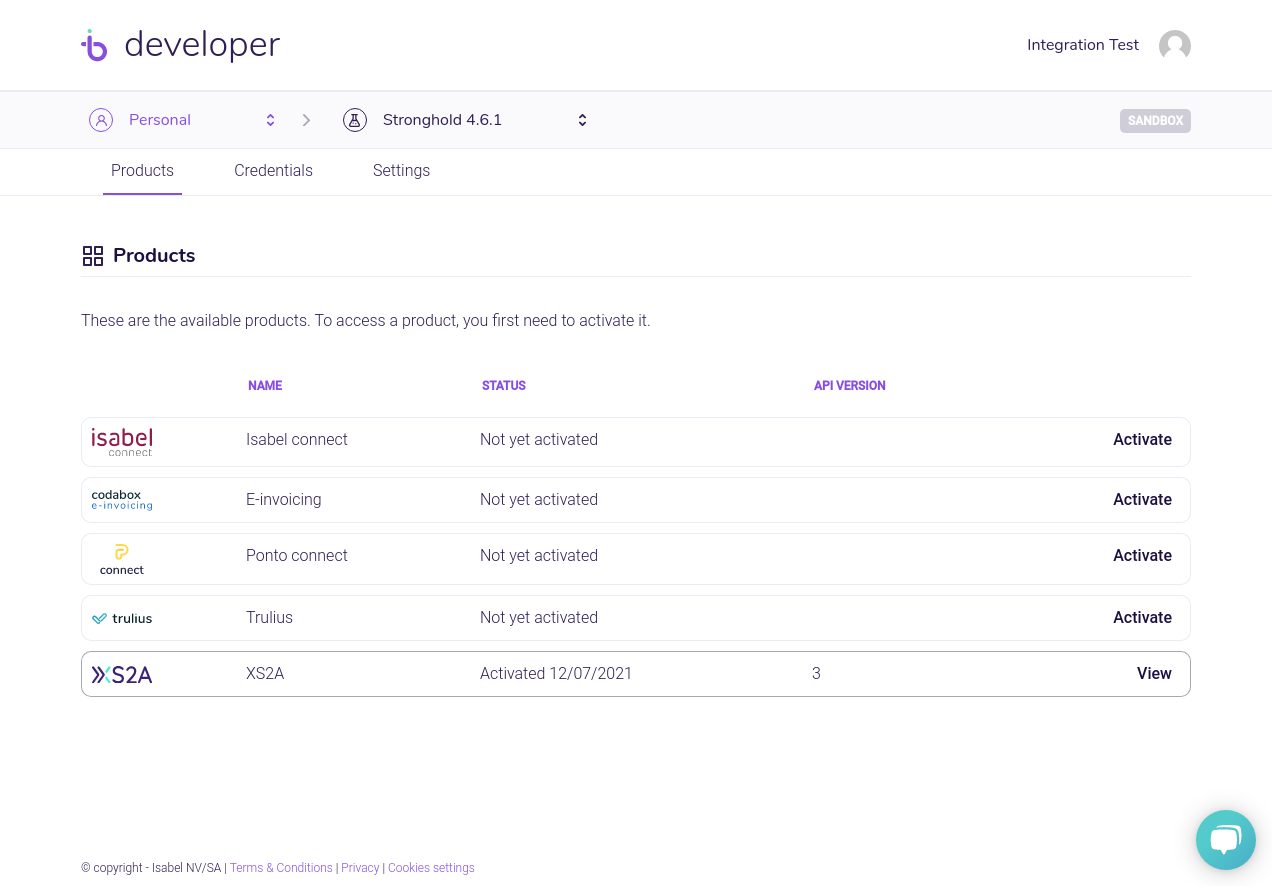Image resolution: width=1272 pixels, height=893 pixels.
Task: Open the Terms & Conditions link
Action: tap(281, 868)
